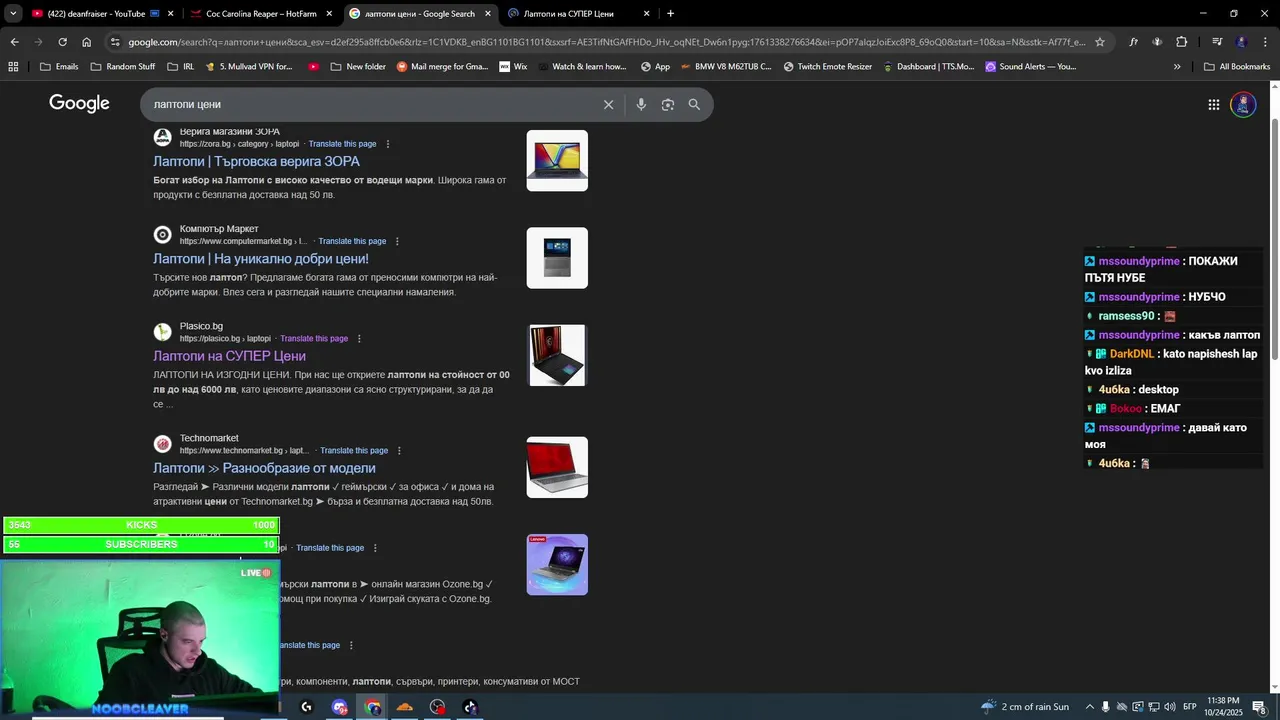The image size is (1280, 720).
Task: Open more options for the ЗОРА result
Action: 388,144
